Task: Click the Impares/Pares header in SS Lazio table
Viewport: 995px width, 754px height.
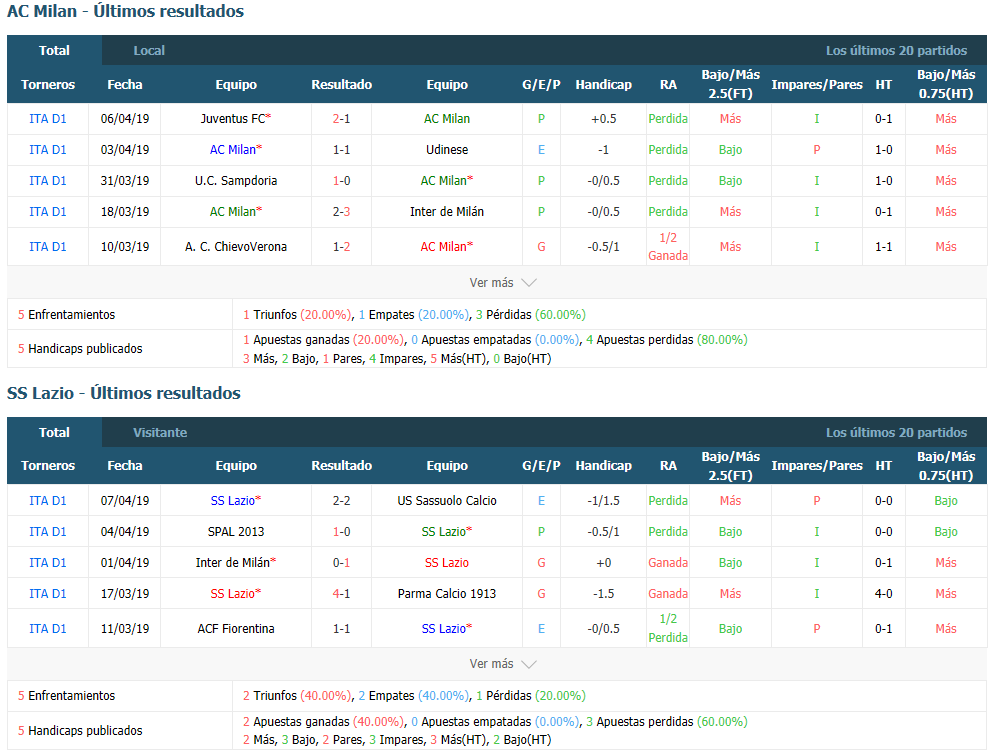Action: (817, 466)
